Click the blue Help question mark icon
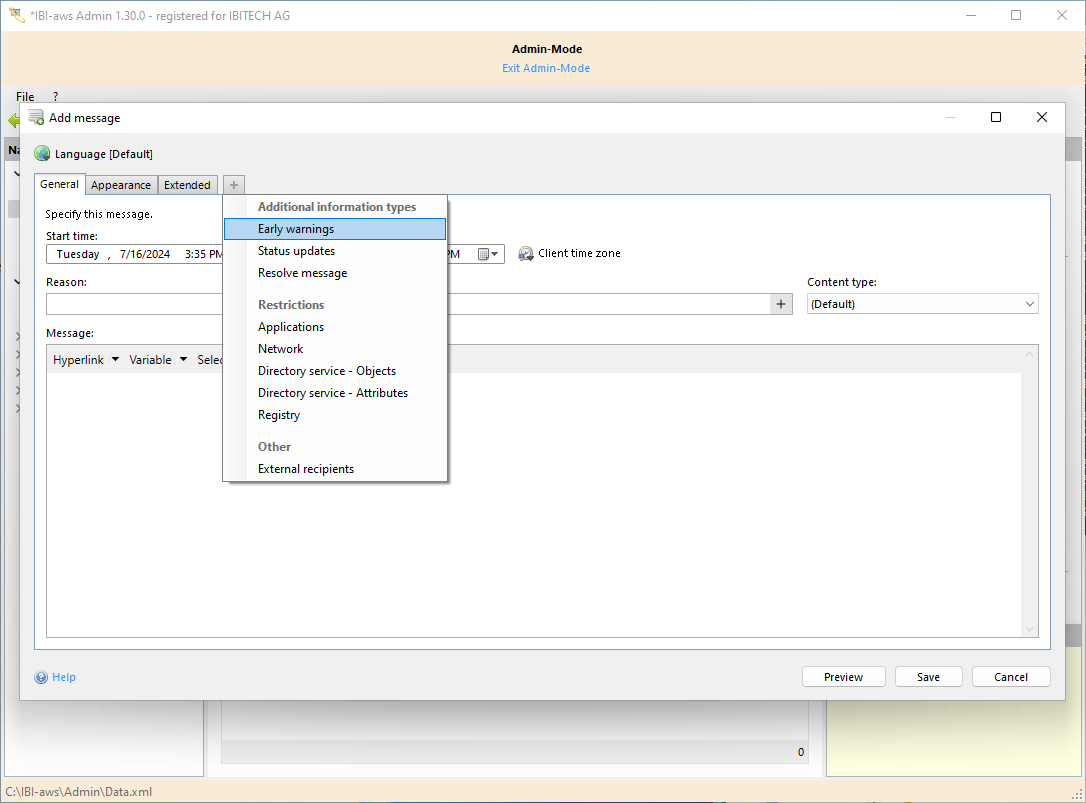Viewport: 1086px width, 803px height. click(x=41, y=677)
